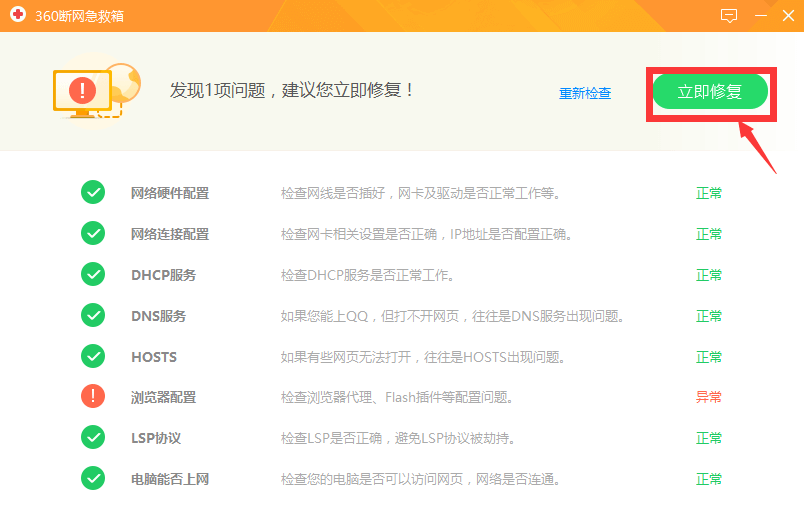Click the 重新检查 link
The image size is (804, 528).
(x=585, y=93)
